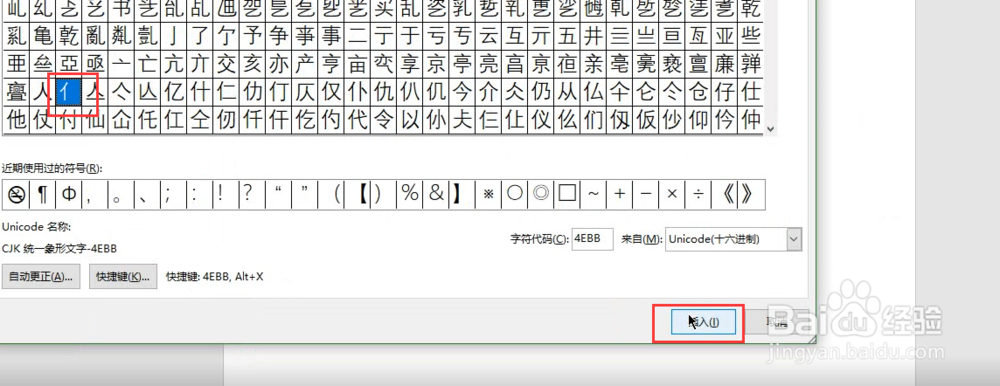Image resolution: width=1000 pixels, height=386 pixels.
Task: Select the 仔 character in the grid
Action: coord(724,93)
